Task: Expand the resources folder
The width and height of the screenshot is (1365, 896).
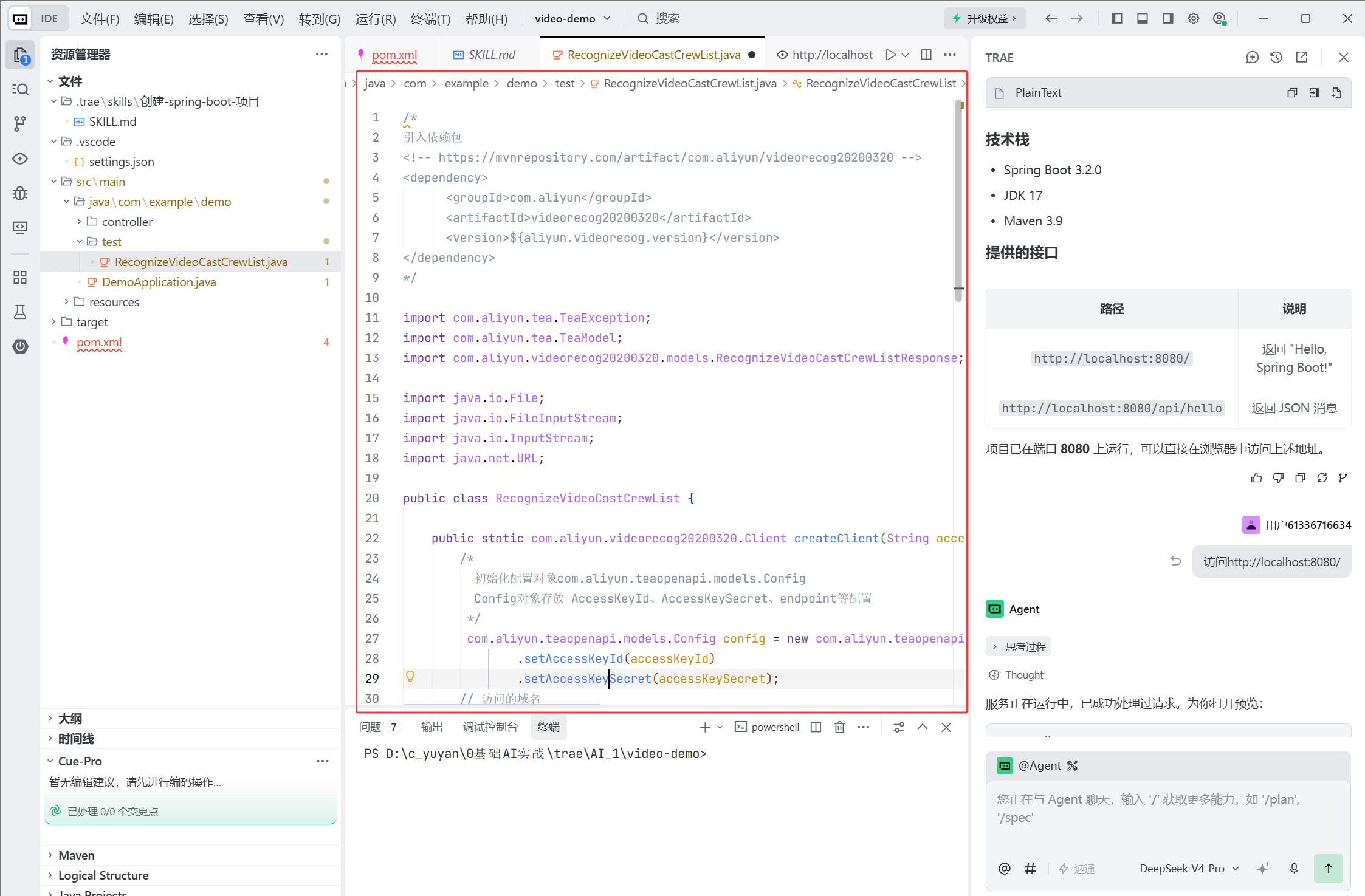Action: (66, 302)
